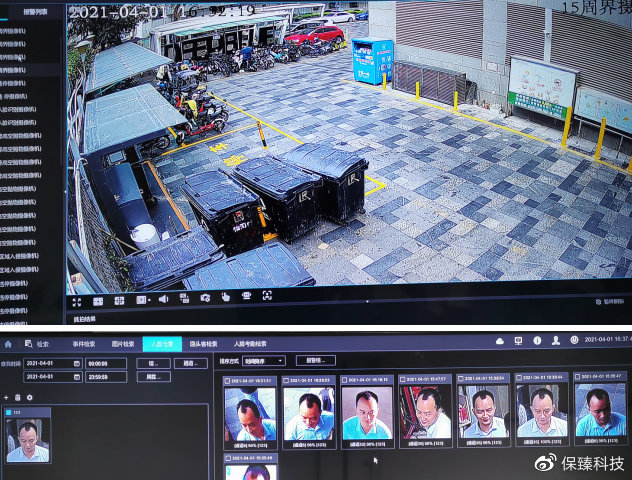Click the stream switch icon

pos(184,298)
